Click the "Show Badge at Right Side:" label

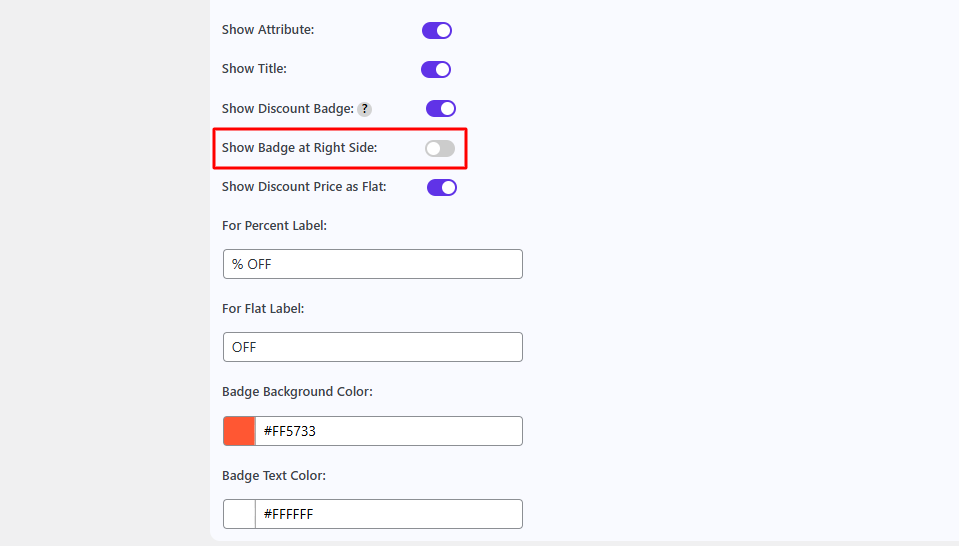click(300, 148)
